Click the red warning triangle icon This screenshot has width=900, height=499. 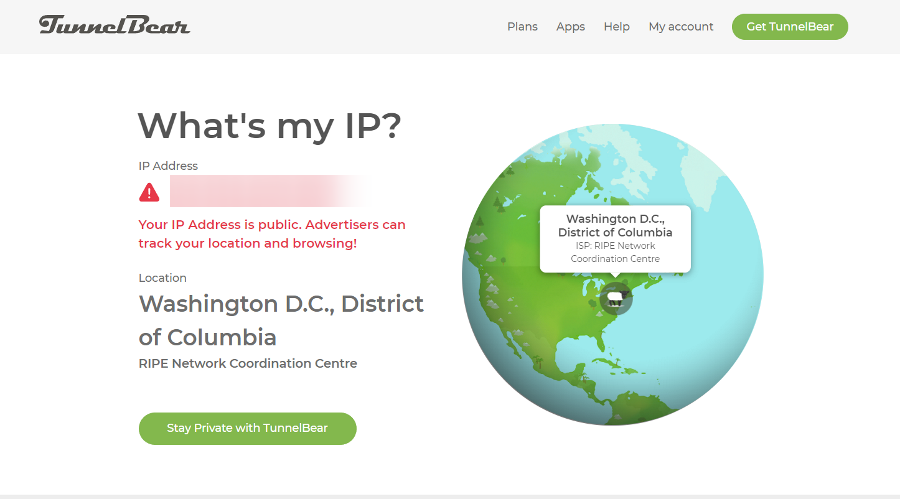coord(149,192)
